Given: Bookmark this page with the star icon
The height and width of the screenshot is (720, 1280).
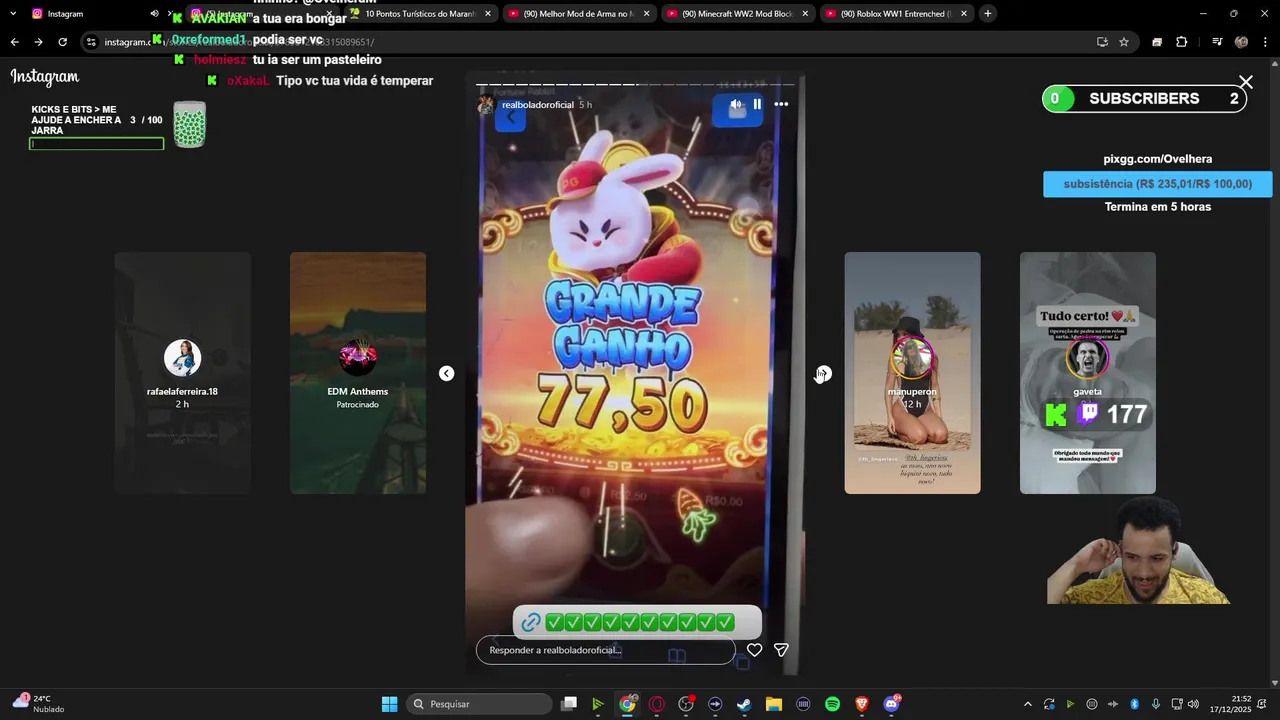Looking at the screenshot, I should [x=1124, y=42].
